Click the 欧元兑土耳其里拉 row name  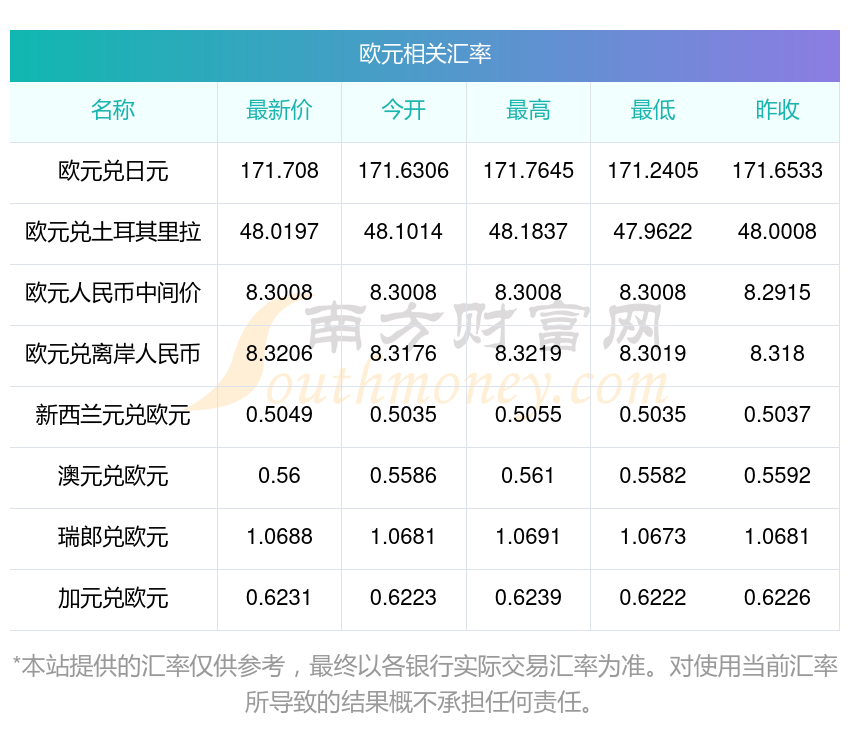coord(113,232)
